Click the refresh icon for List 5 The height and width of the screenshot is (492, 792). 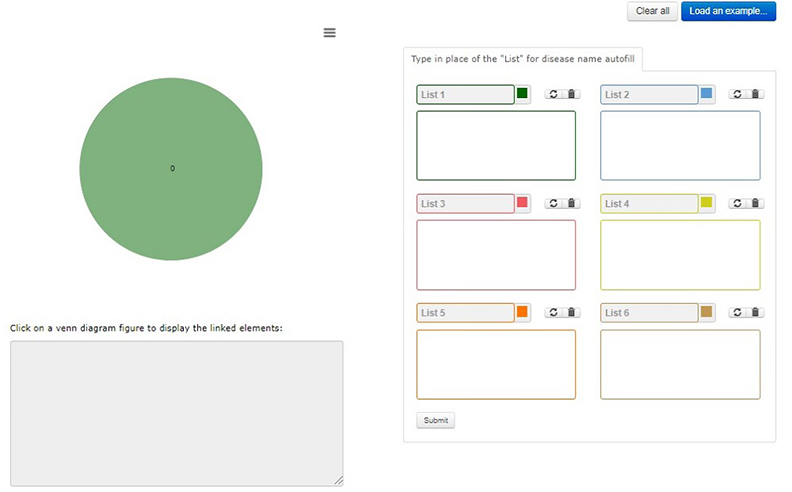554,312
